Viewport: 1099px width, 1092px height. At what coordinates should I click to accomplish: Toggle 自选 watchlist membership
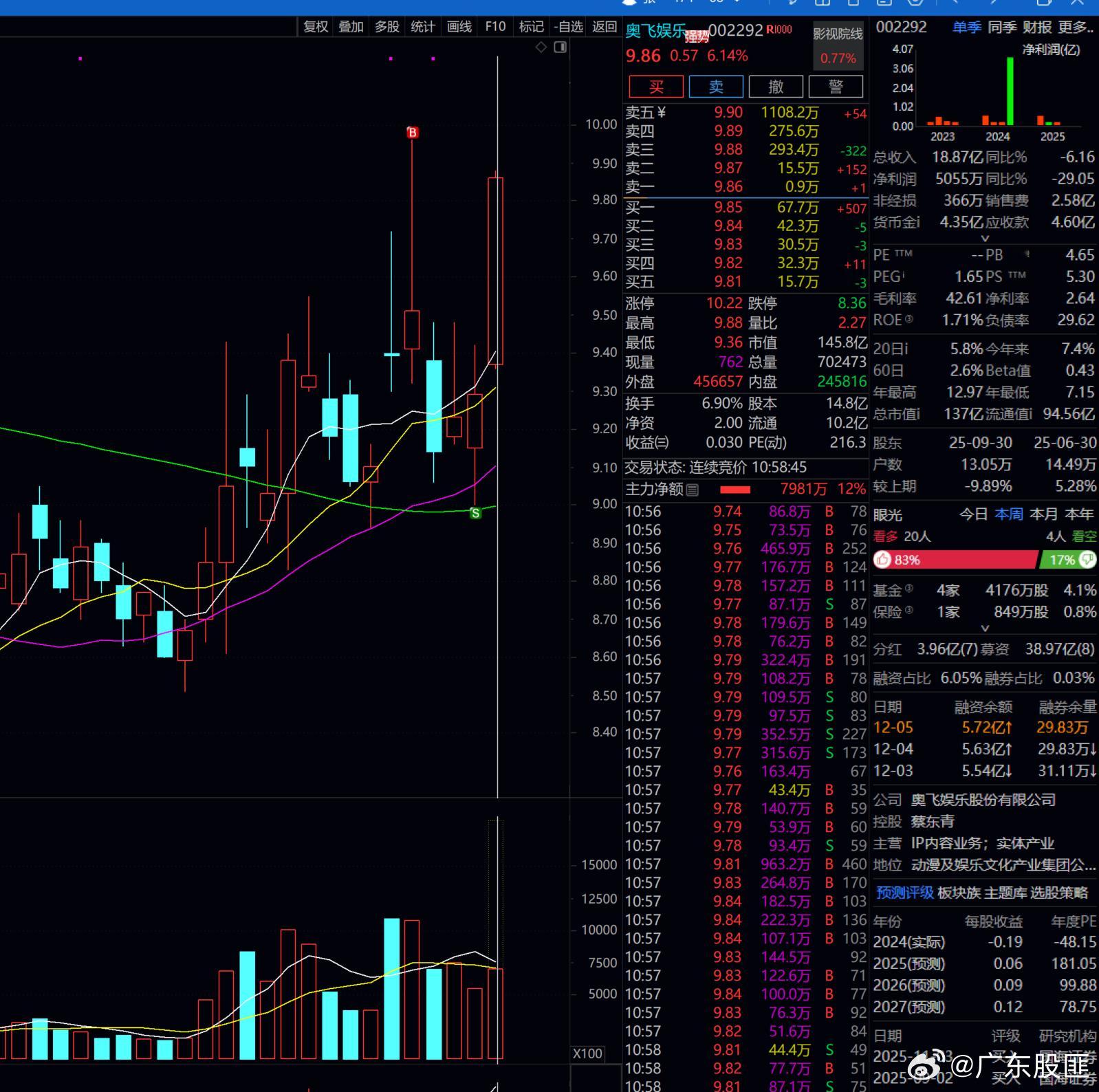pos(569,27)
